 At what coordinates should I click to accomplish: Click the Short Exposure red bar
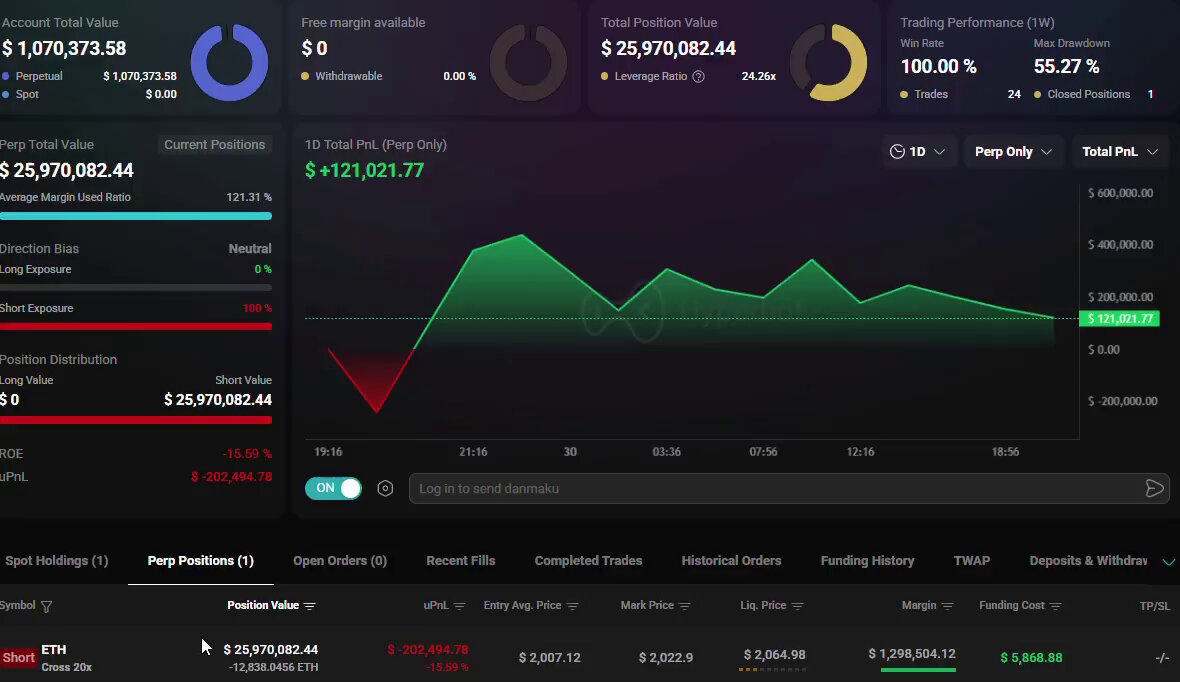click(136, 326)
